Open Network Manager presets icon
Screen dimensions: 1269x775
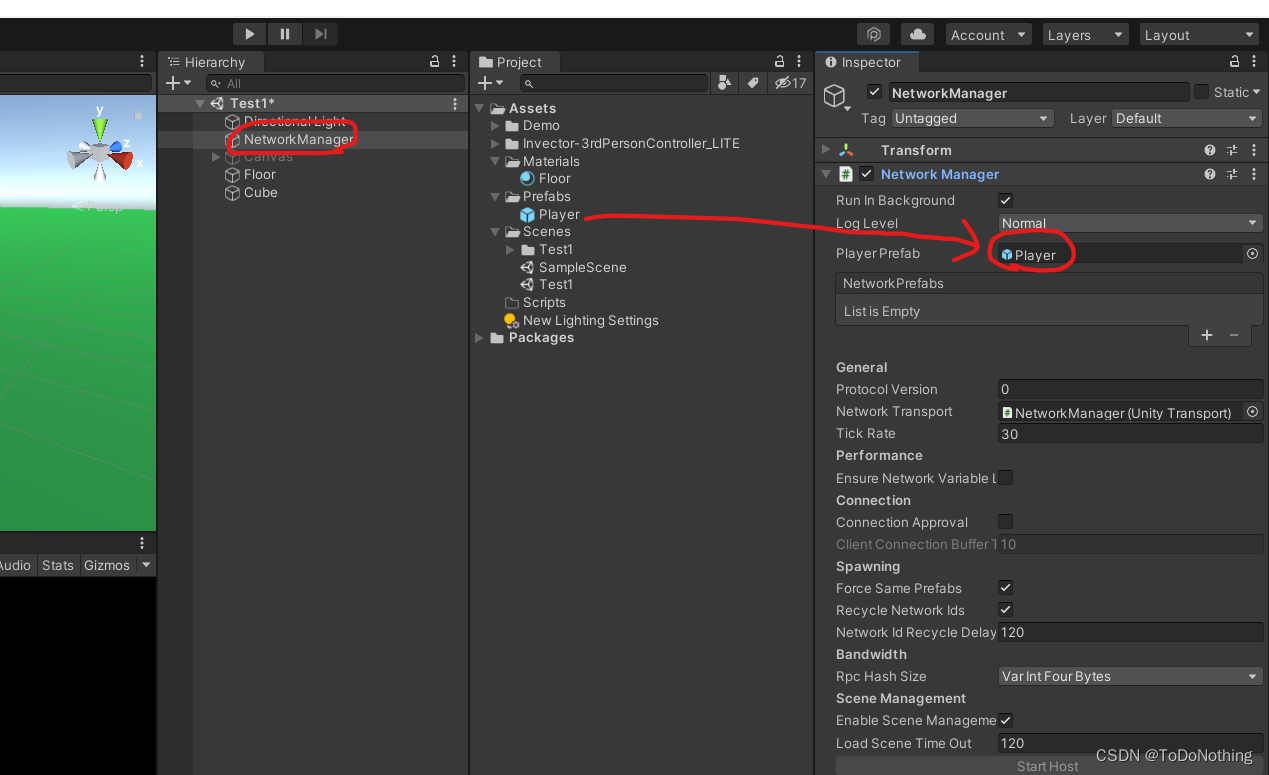[x=1232, y=174]
